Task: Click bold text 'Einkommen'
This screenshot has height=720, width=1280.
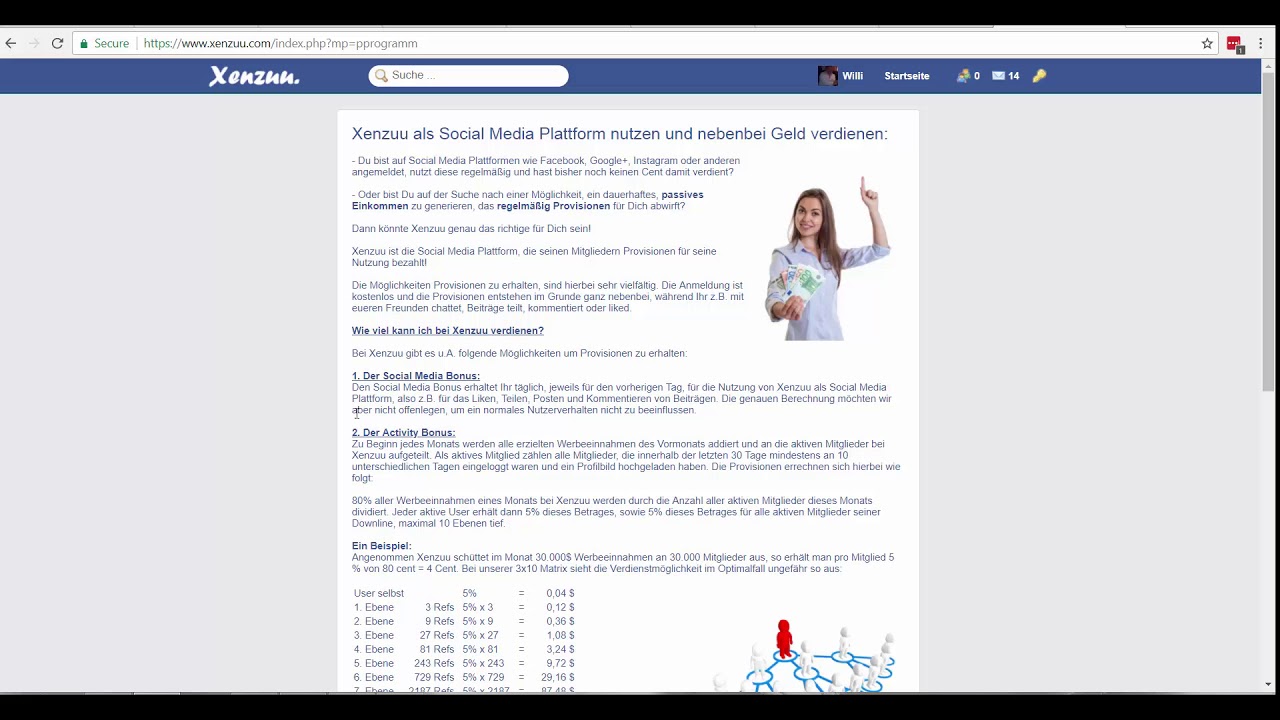Action: [x=380, y=206]
